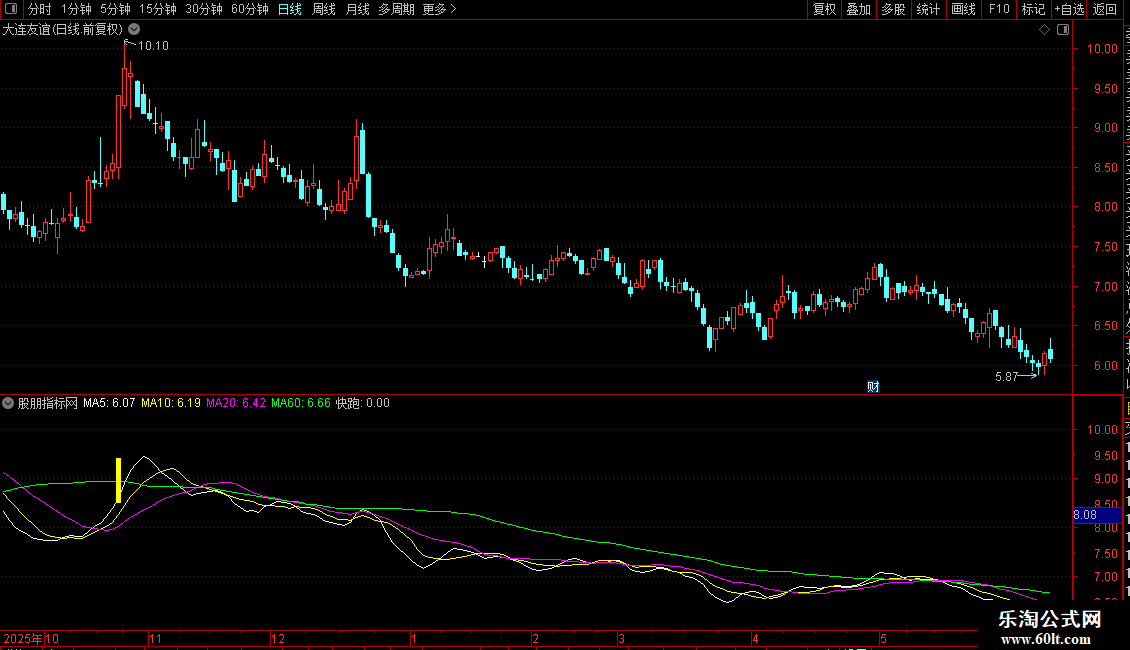The height and width of the screenshot is (650, 1130).
Task: Click month 3 on the date axis
Action: pos(621,638)
